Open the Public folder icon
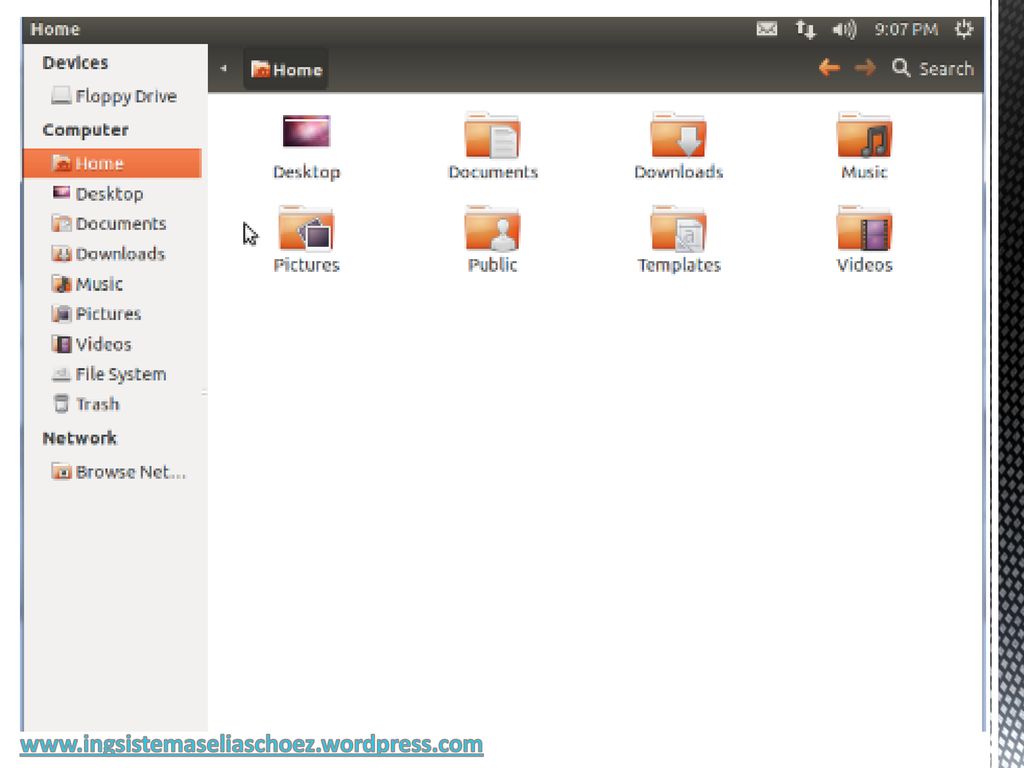This screenshot has height=768, width=1024. point(492,229)
